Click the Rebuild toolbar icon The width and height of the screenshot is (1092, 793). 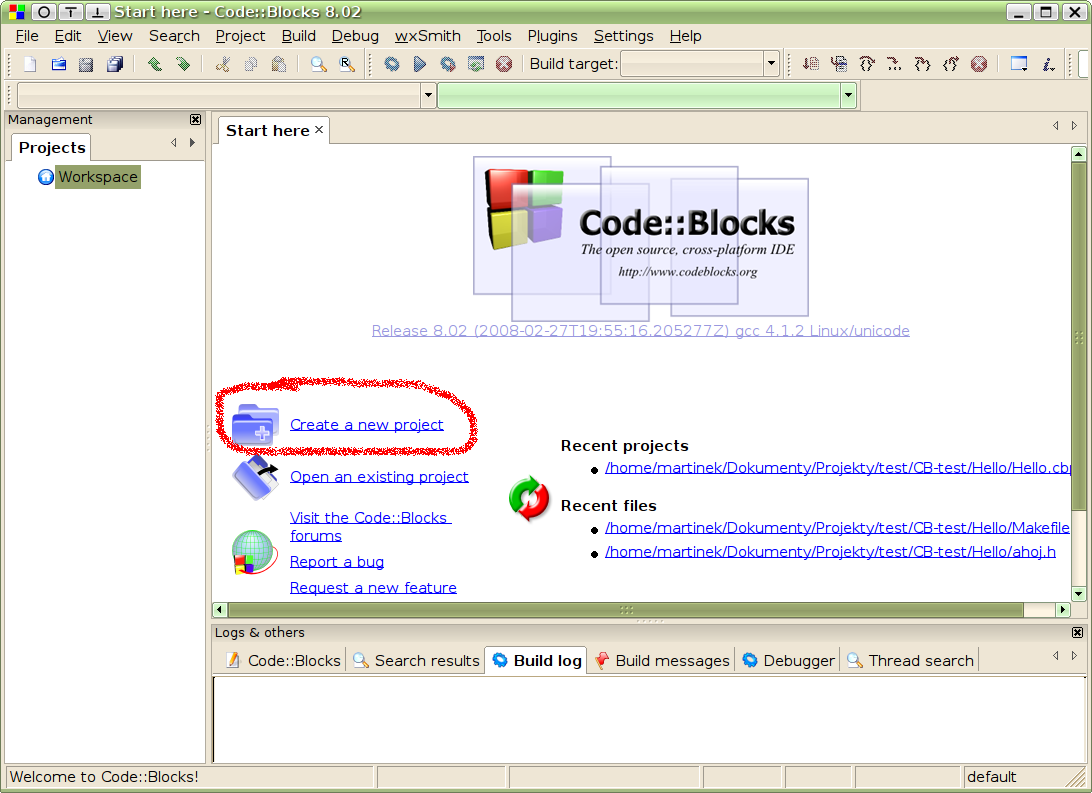(x=476, y=64)
